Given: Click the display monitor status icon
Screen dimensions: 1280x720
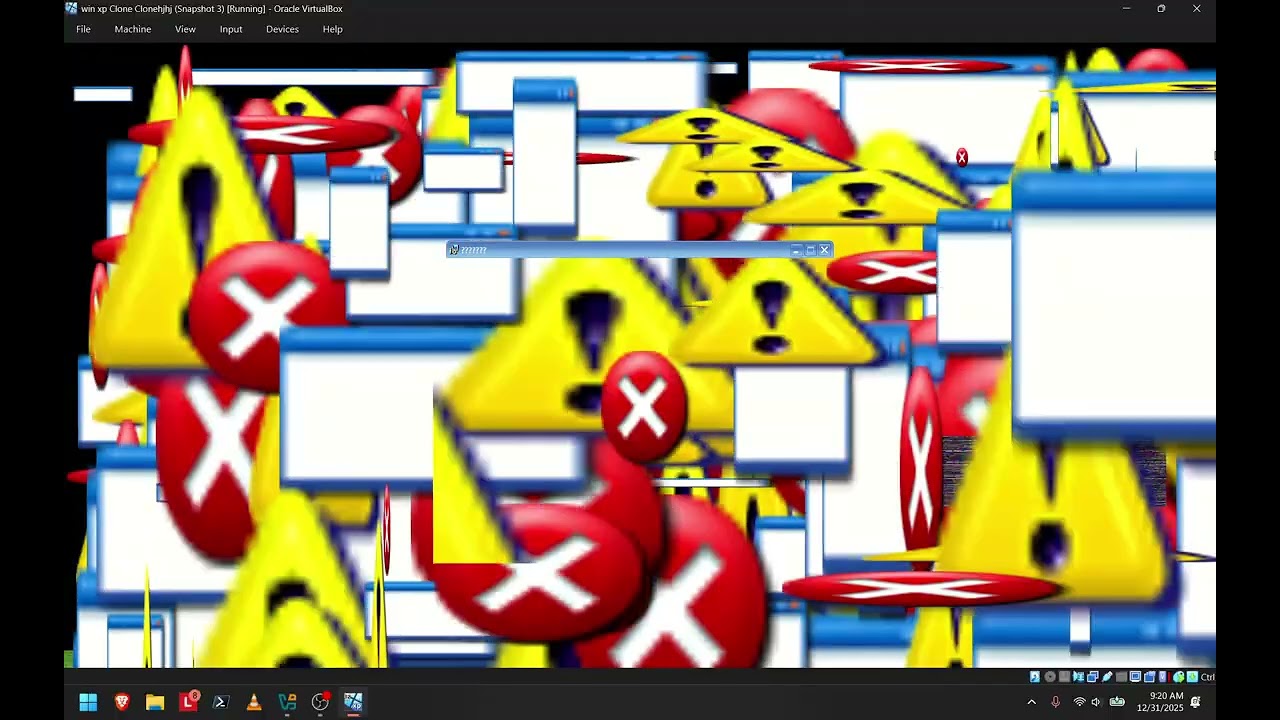Looking at the screenshot, I should coord(1136,677).
